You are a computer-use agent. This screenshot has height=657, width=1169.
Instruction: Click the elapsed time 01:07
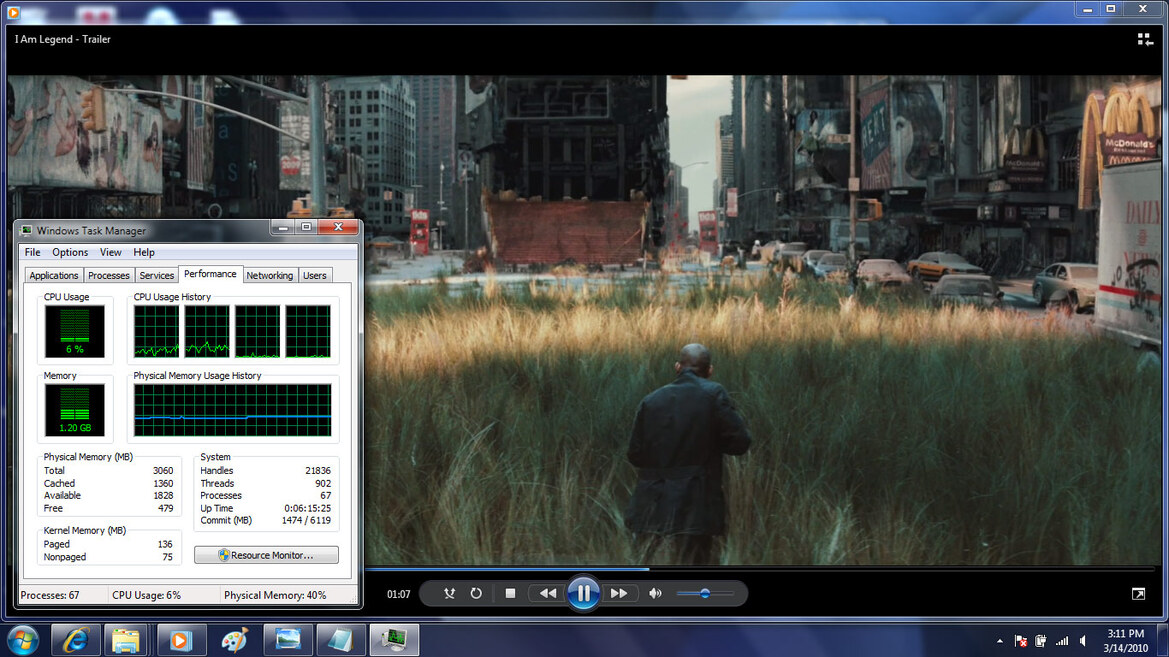point(398,594)
